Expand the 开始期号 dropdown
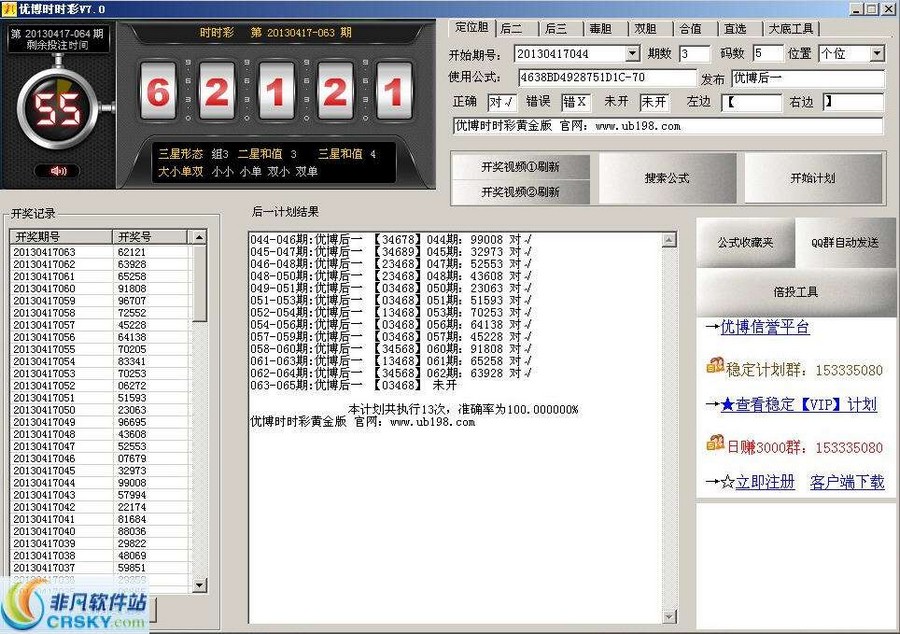The width and height of the screenshot is (900, 634). point(632,54)
